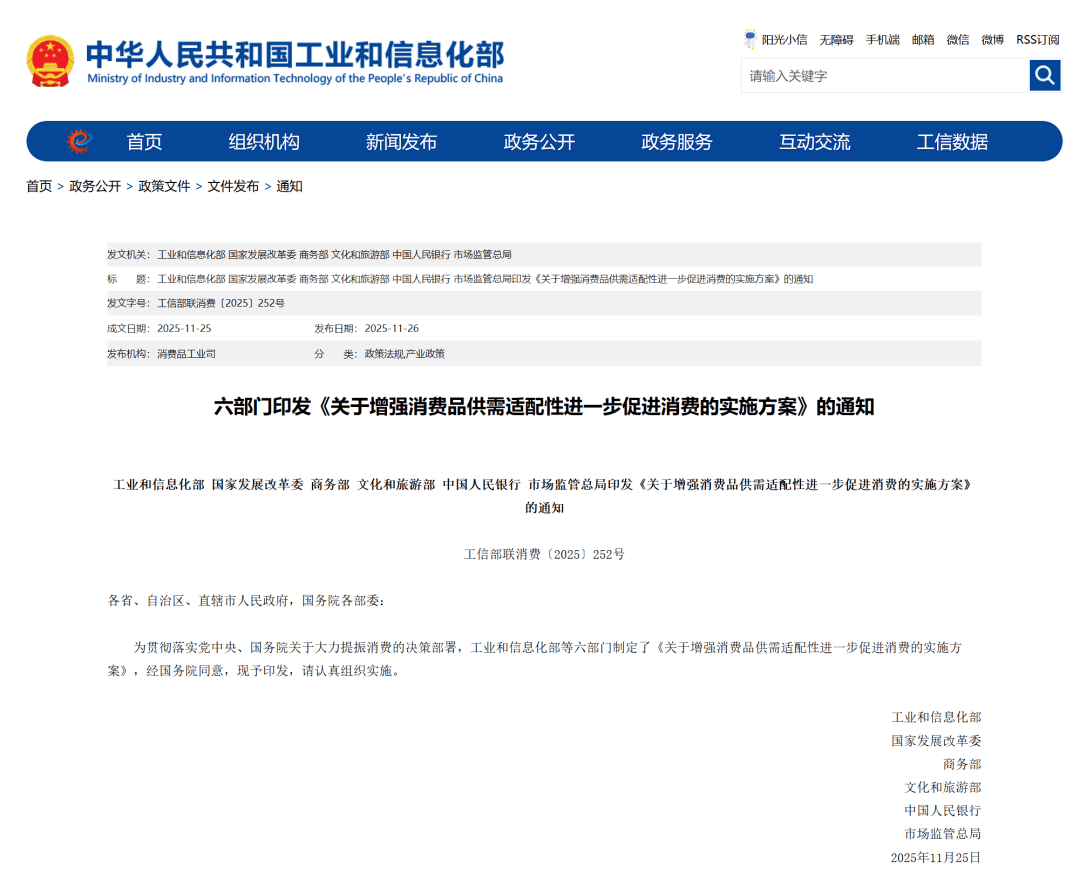
Task: Open the 组织机构 navigation tab
Action: click(264, 142)
